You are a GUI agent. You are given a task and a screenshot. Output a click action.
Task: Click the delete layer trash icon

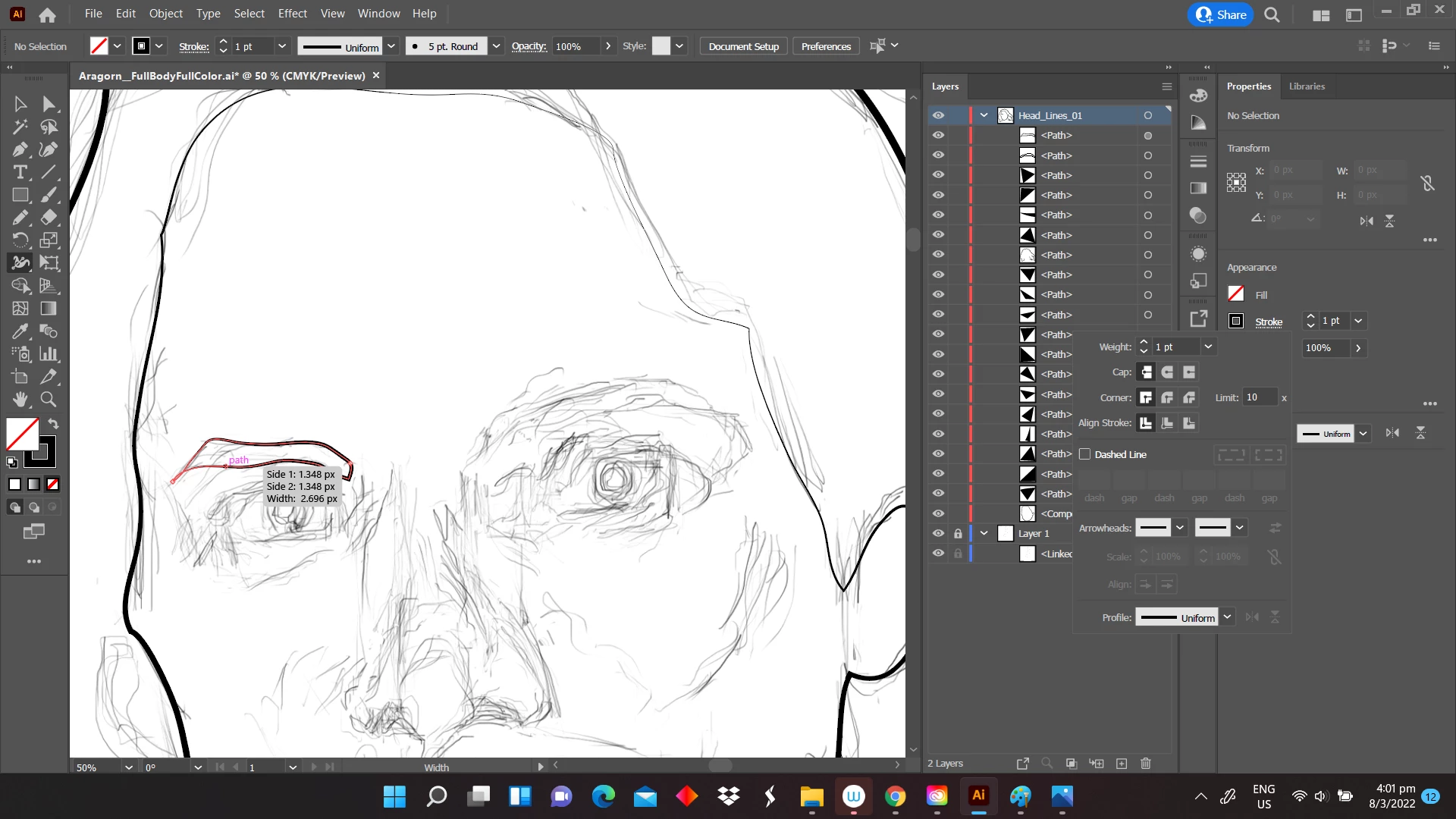pos(1146,764)
